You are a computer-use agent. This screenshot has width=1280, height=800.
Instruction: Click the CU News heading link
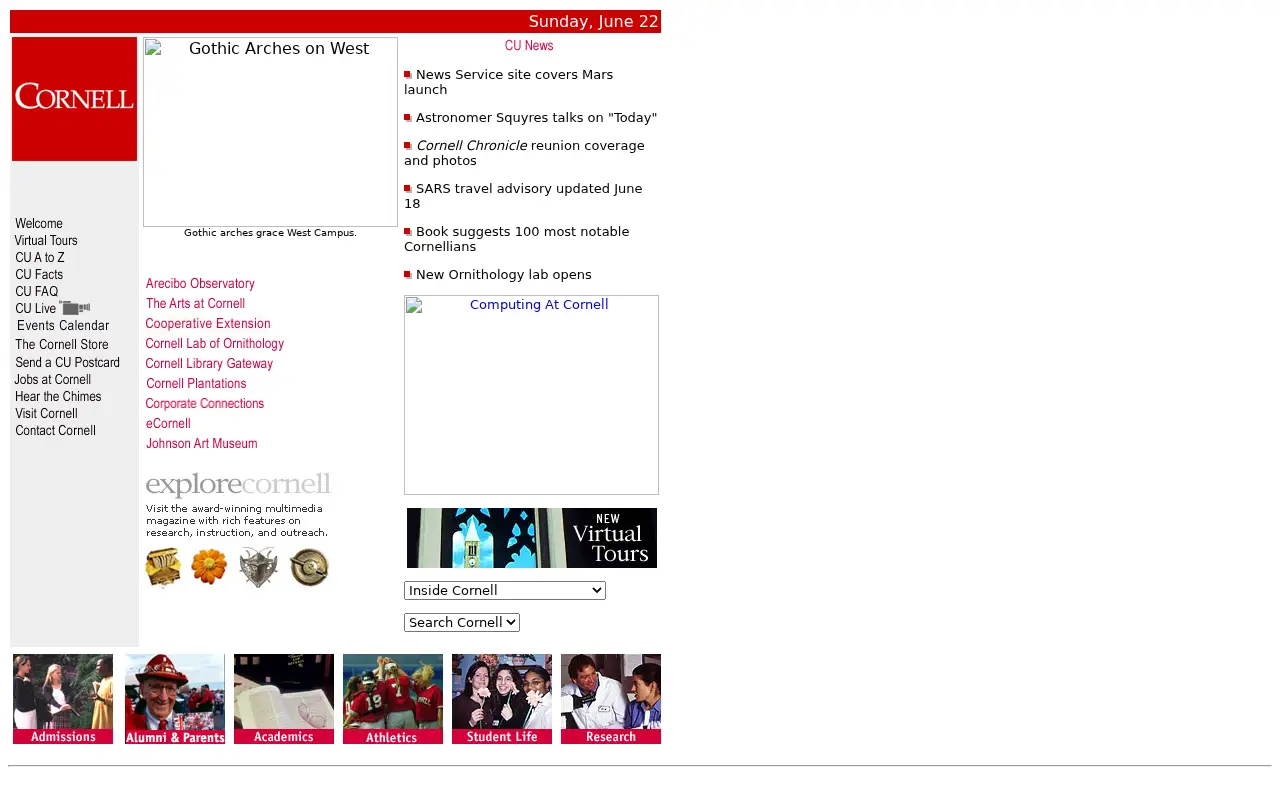[x=529, y=46]
